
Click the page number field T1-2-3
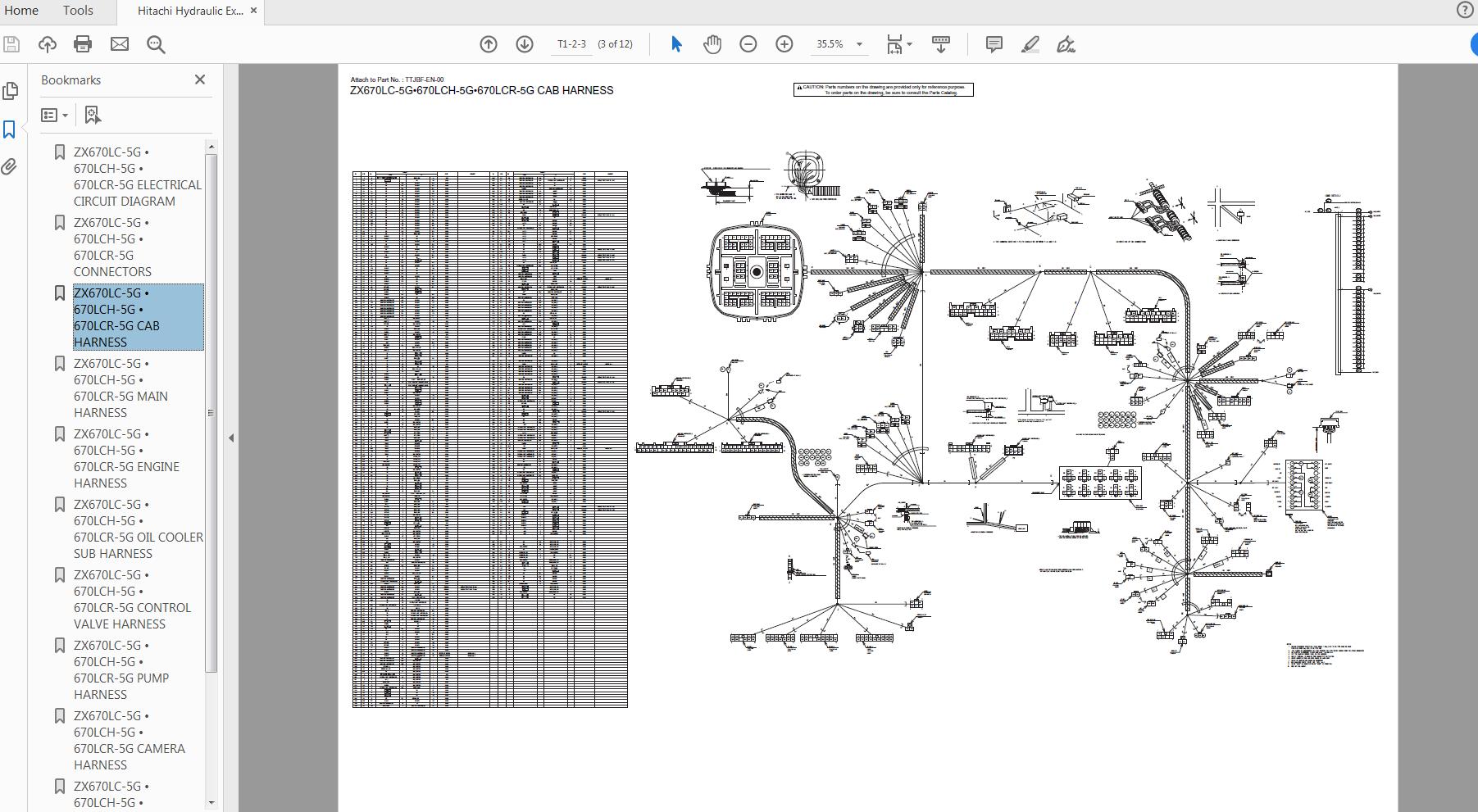[x=571, y=44]
